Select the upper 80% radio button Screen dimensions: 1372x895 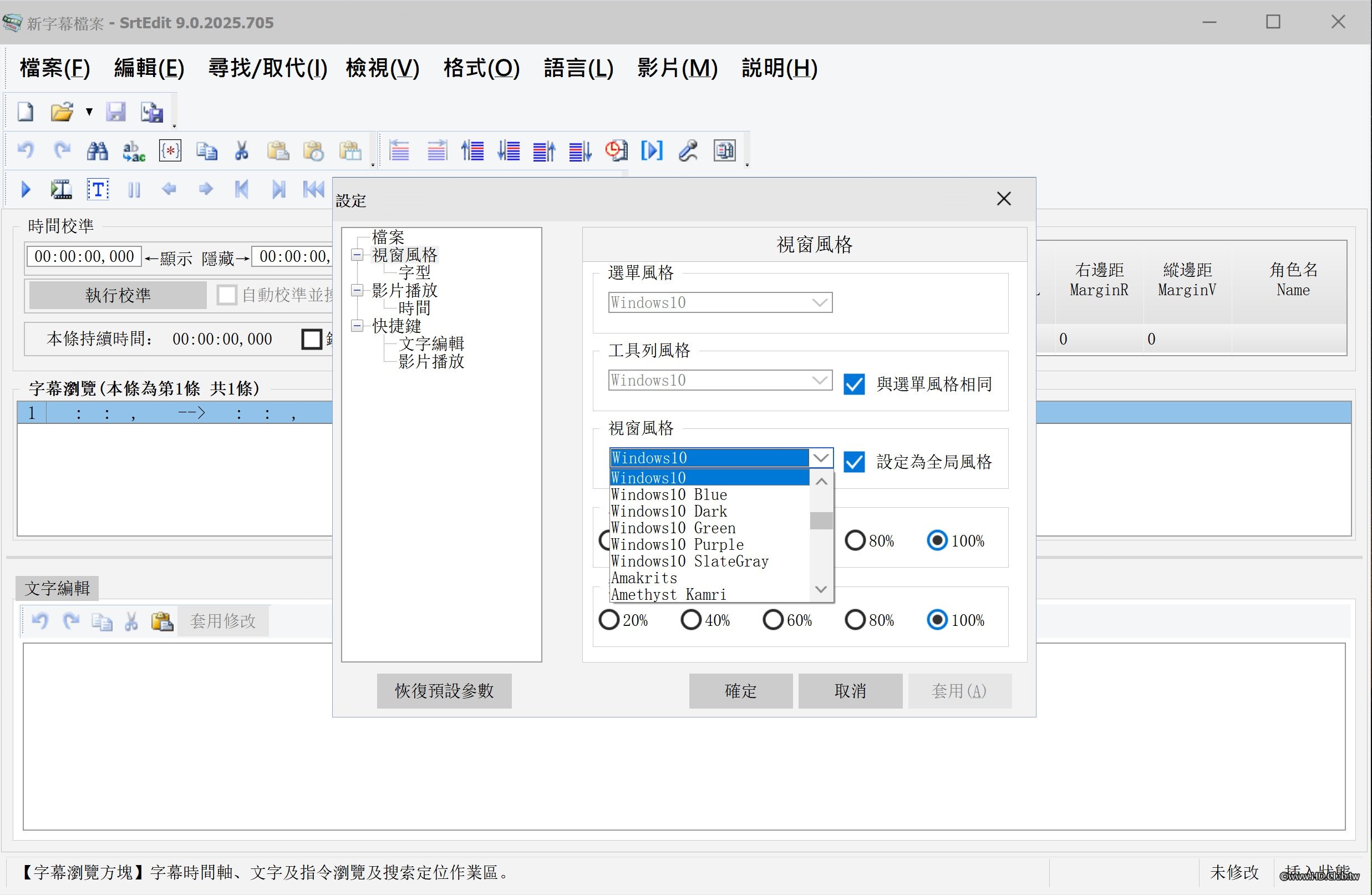pyautogui.click(x=855, y=540)
